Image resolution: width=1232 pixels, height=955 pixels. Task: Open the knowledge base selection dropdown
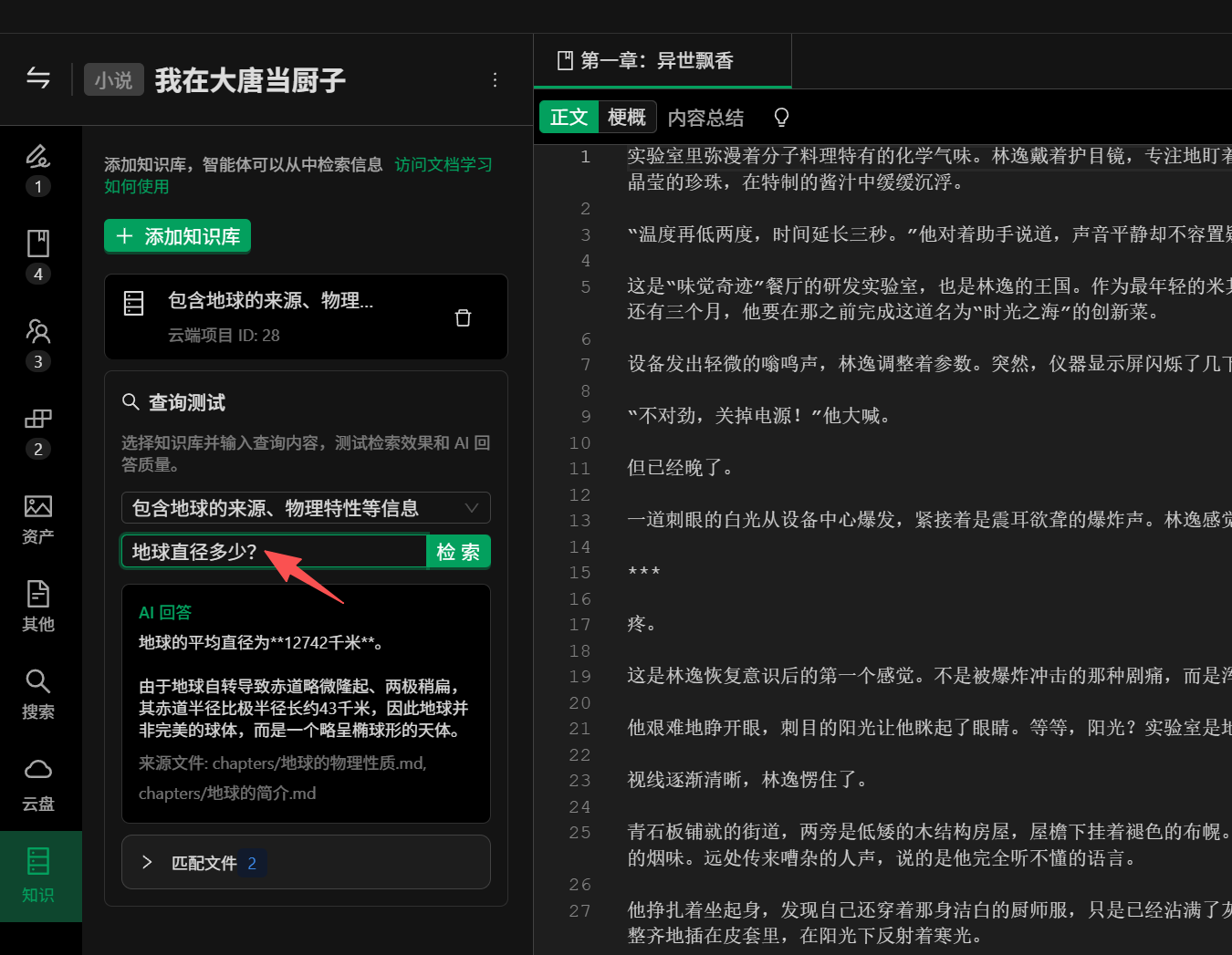click(x=306, y=508)
